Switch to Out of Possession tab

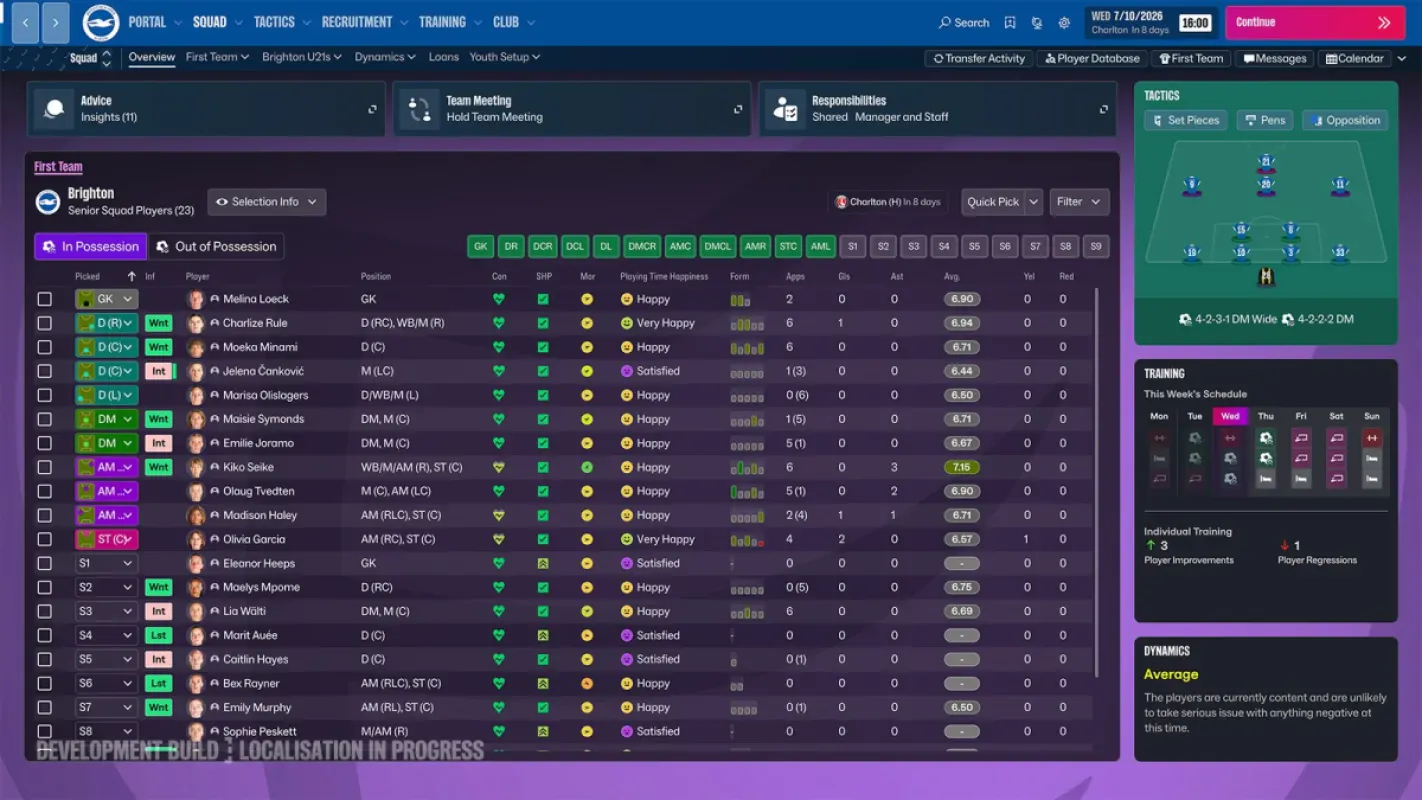[x=216, y=246]
